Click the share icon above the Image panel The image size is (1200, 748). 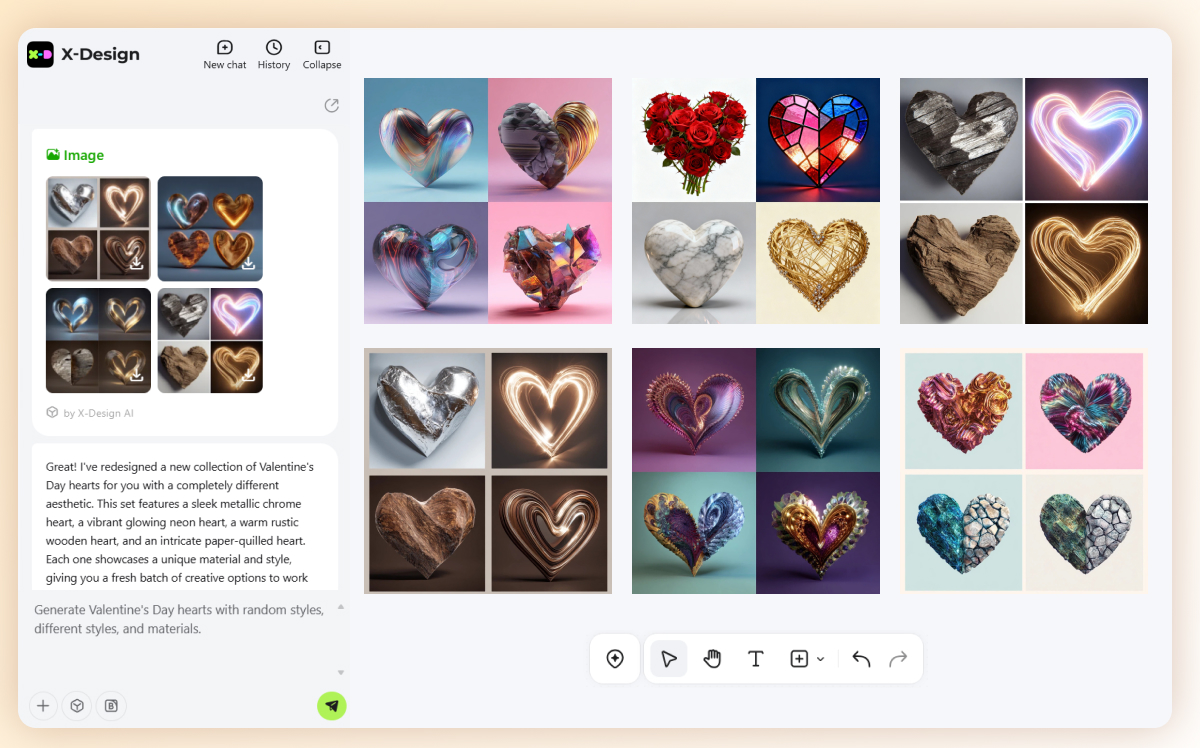click(x=331, y=105)
